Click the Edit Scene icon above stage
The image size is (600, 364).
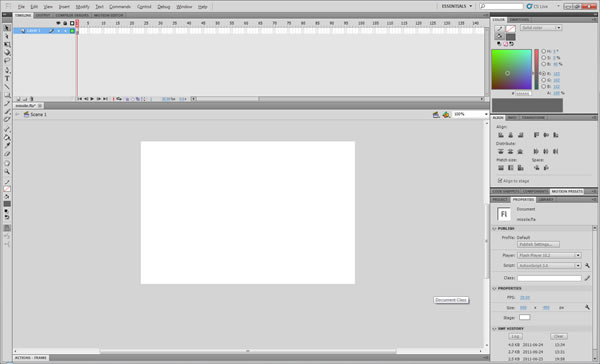click(436, 114)
